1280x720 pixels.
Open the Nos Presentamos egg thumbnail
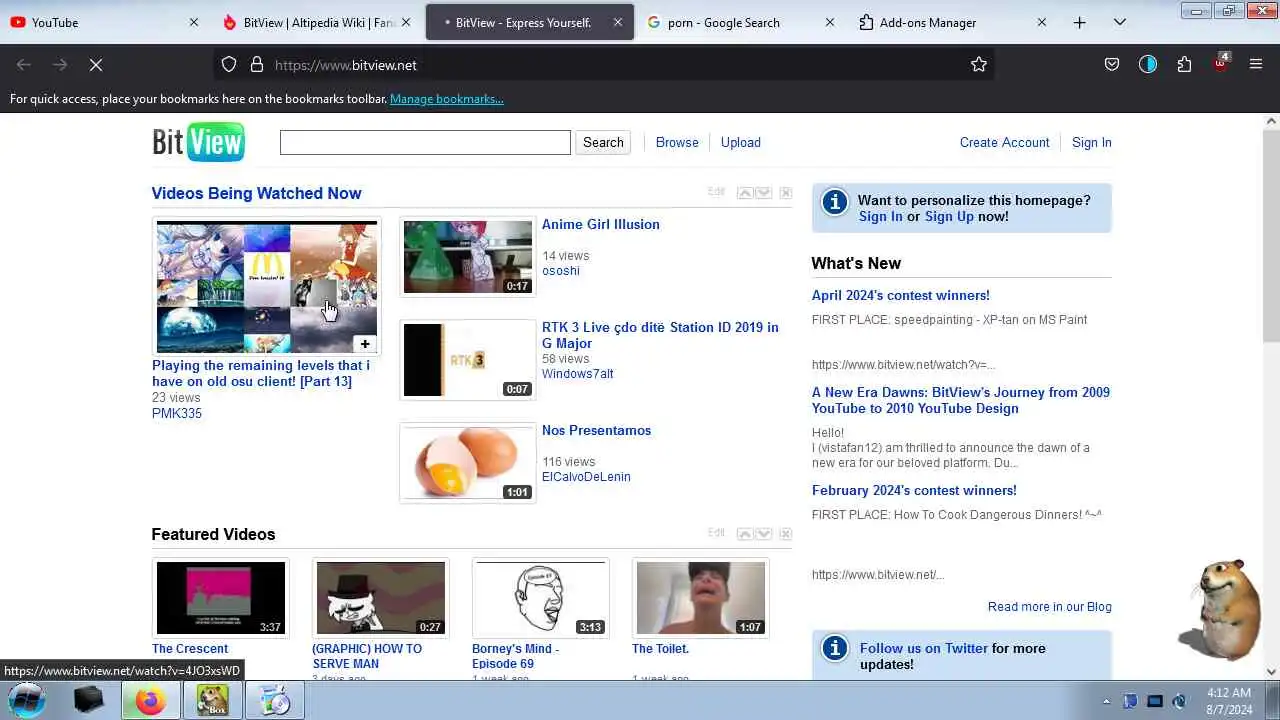(x=468, y=463)
